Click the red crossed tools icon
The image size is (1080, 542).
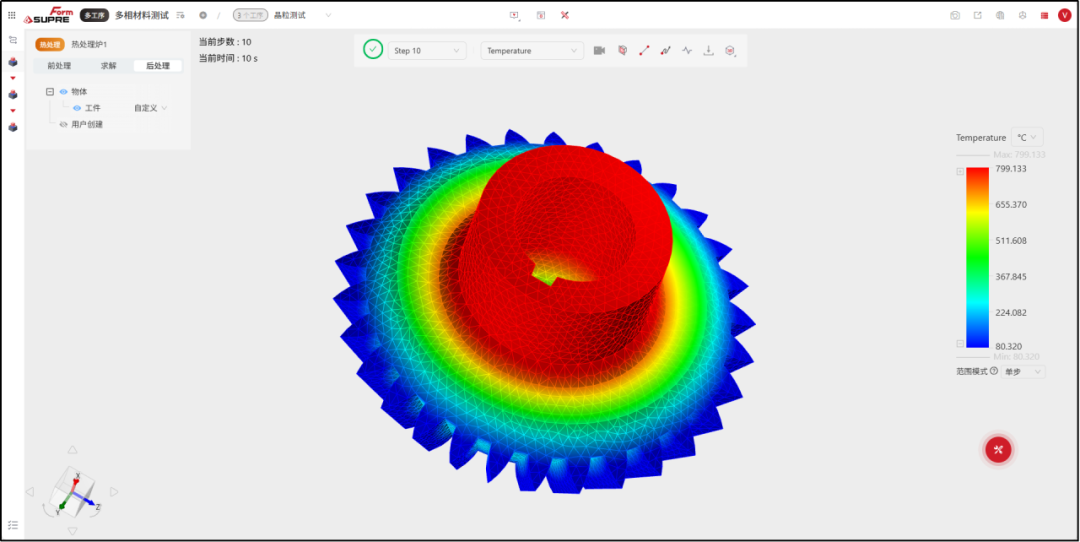tap(565, 14)
